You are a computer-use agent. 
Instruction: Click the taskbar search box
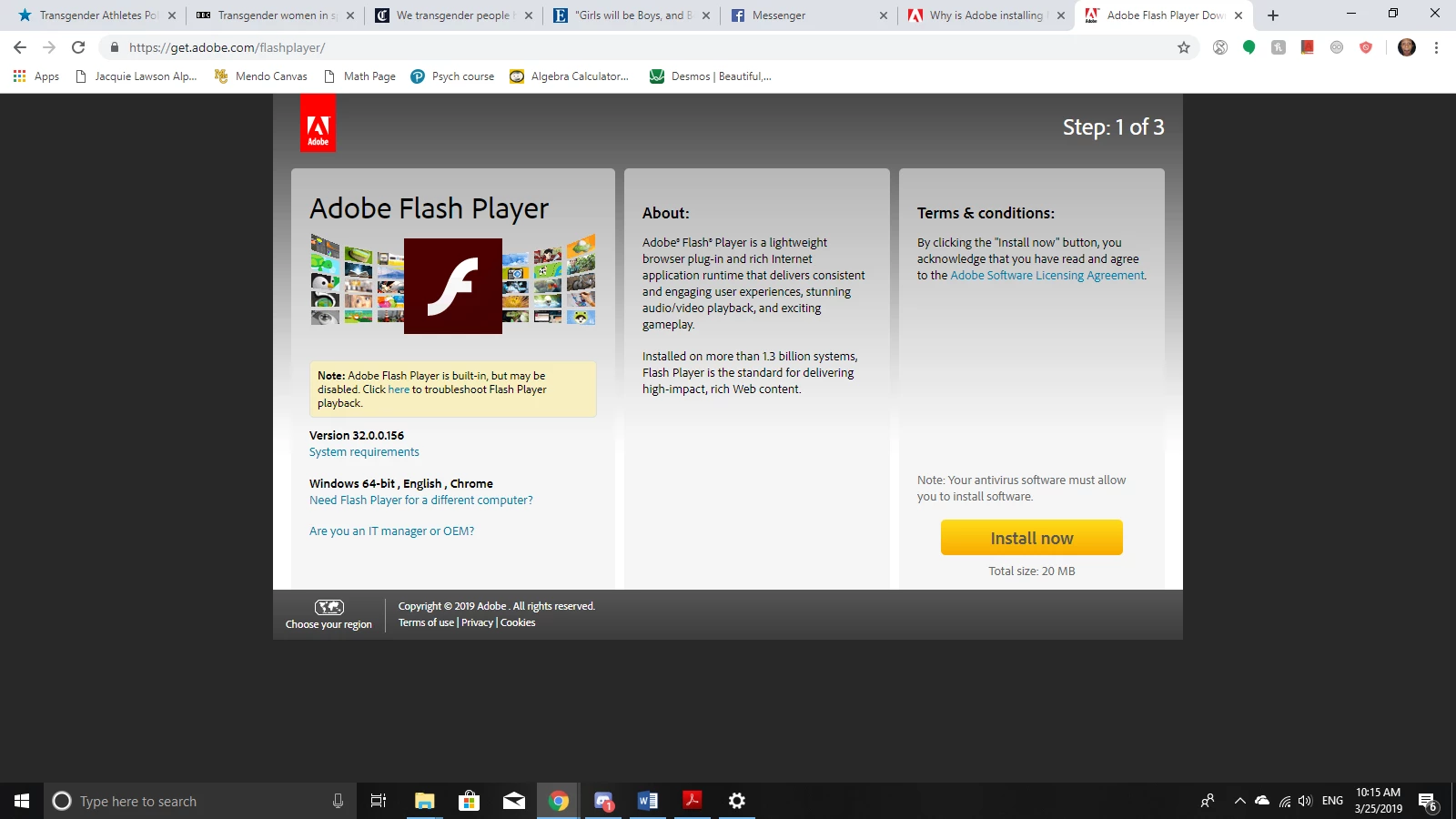[200, 801]
